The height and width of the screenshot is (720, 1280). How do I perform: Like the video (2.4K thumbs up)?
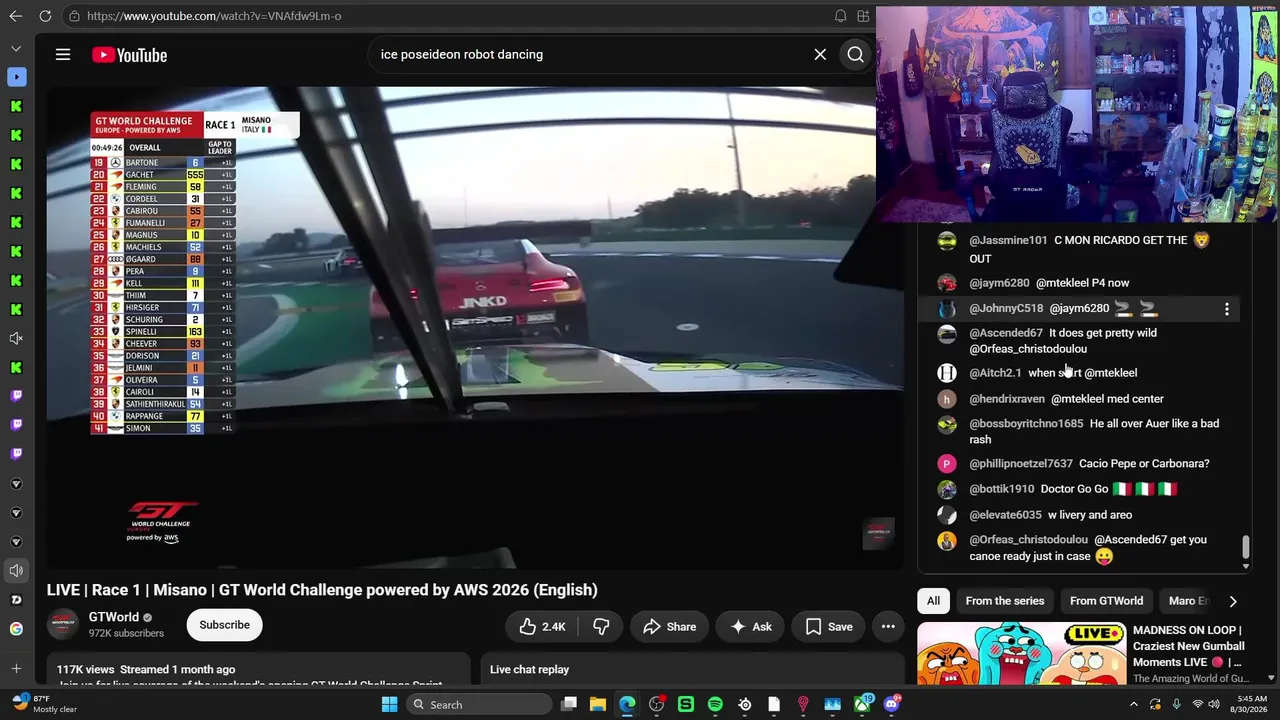(541, 627)
